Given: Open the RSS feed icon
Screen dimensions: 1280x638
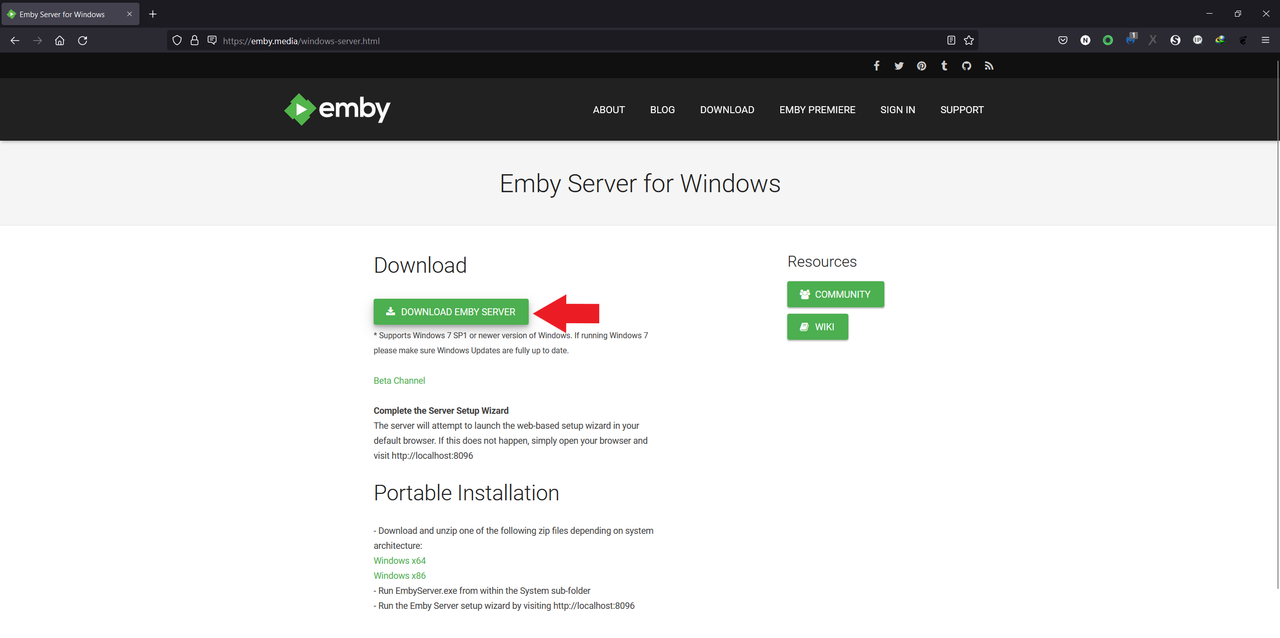Looking at the screenshot, I should click(x=989, y=66).
